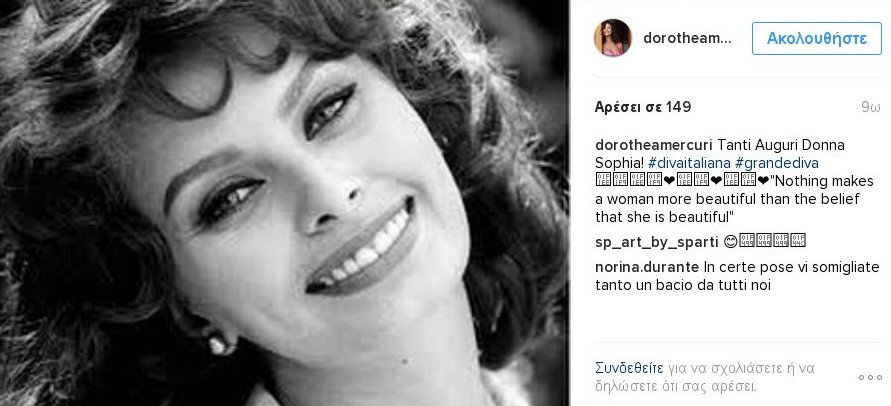This screenshot has height=406, width=891.
Task: Click Συνδεθείτε login link
Action: (x=629, y=368)
